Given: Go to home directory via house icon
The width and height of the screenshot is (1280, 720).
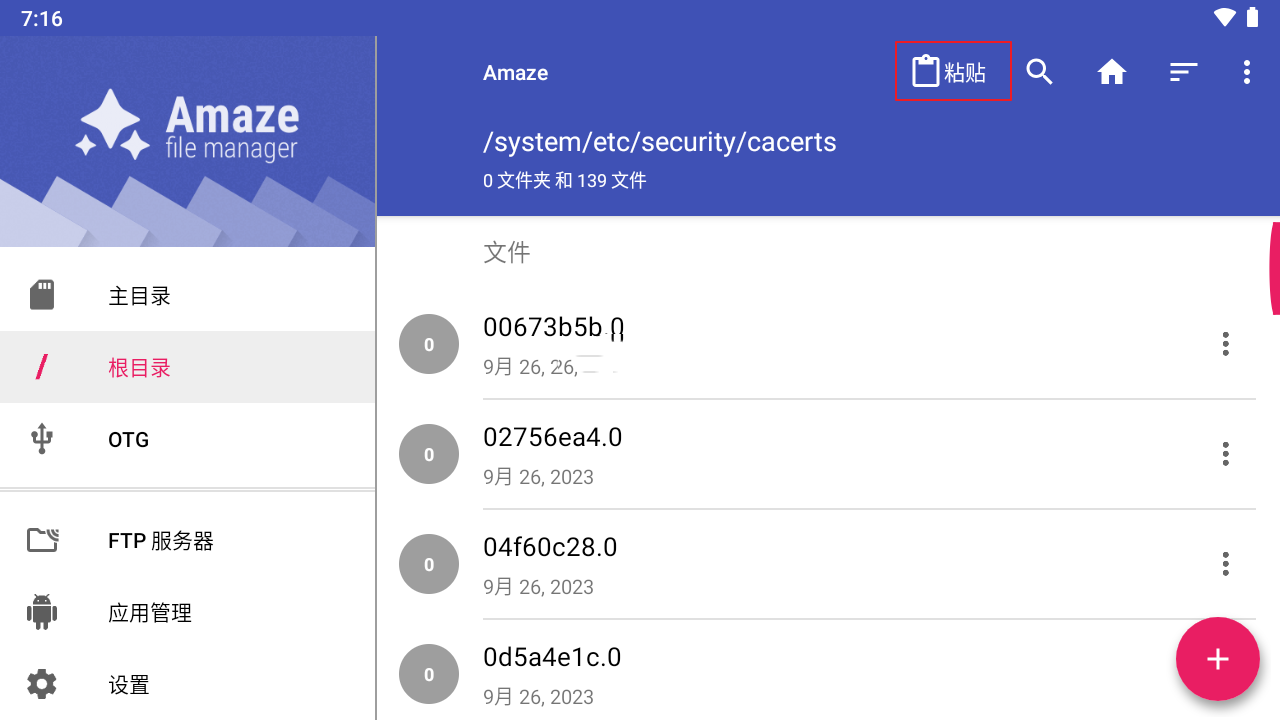Looking at the screenshot, I should (x=1112, y=72).
